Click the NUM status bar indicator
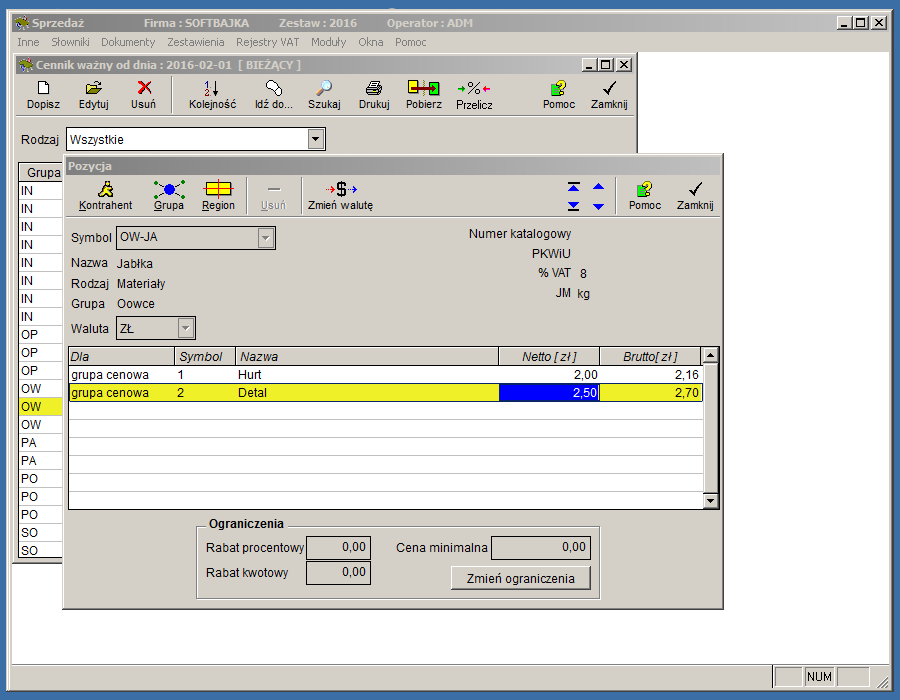The height and width of the screenshot is (700, 900). point(819,677)
